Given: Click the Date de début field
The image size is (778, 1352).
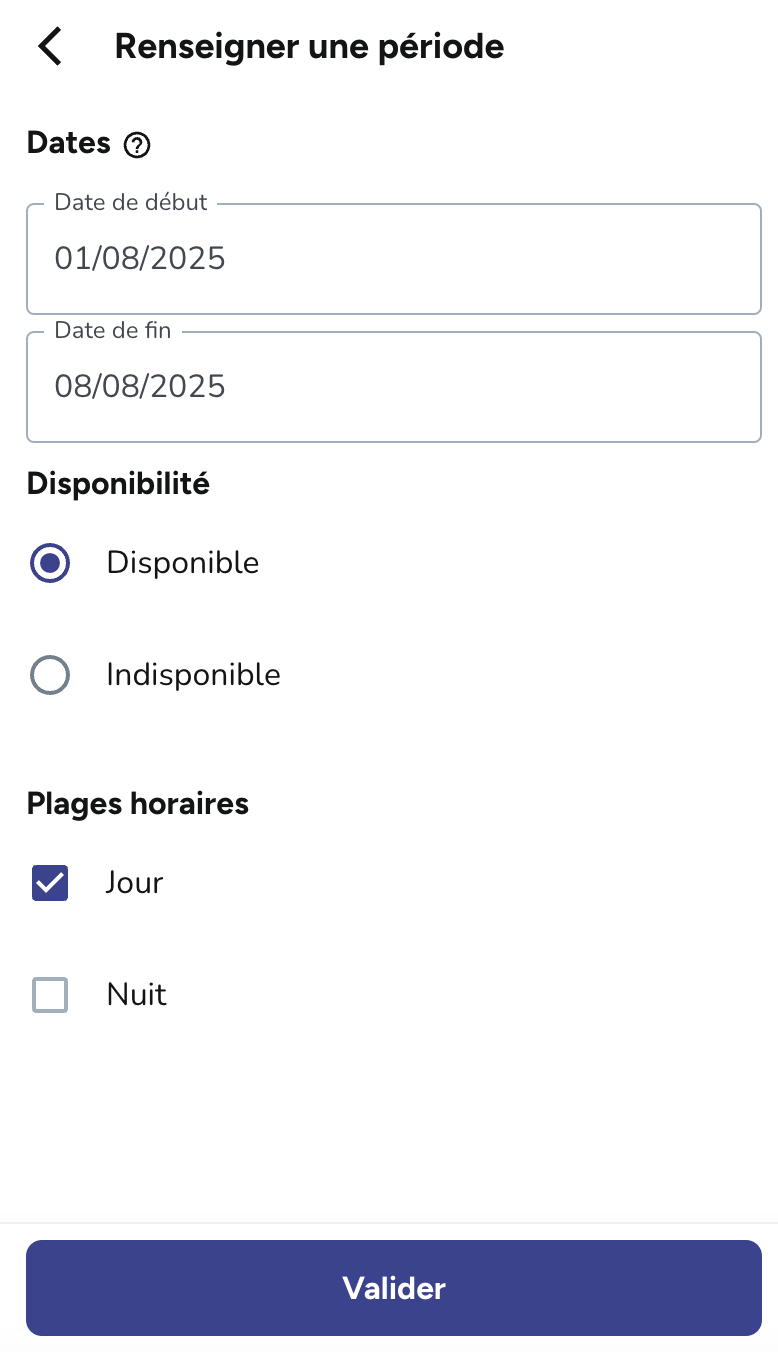Looking at the screenshot, I should (x=389, y=258).
